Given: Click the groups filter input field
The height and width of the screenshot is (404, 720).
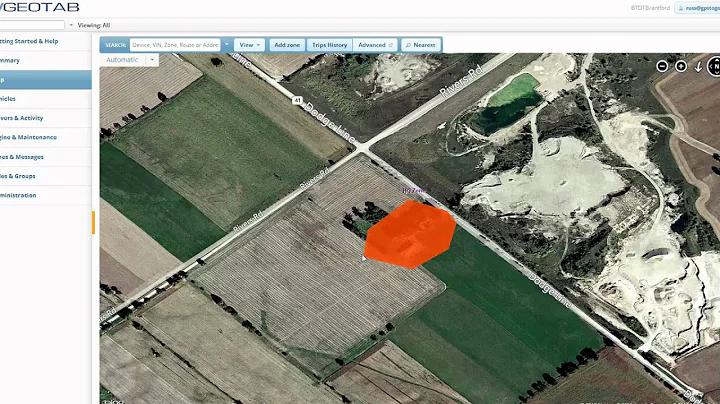Looking at the screenshot, I should point(32,25).
